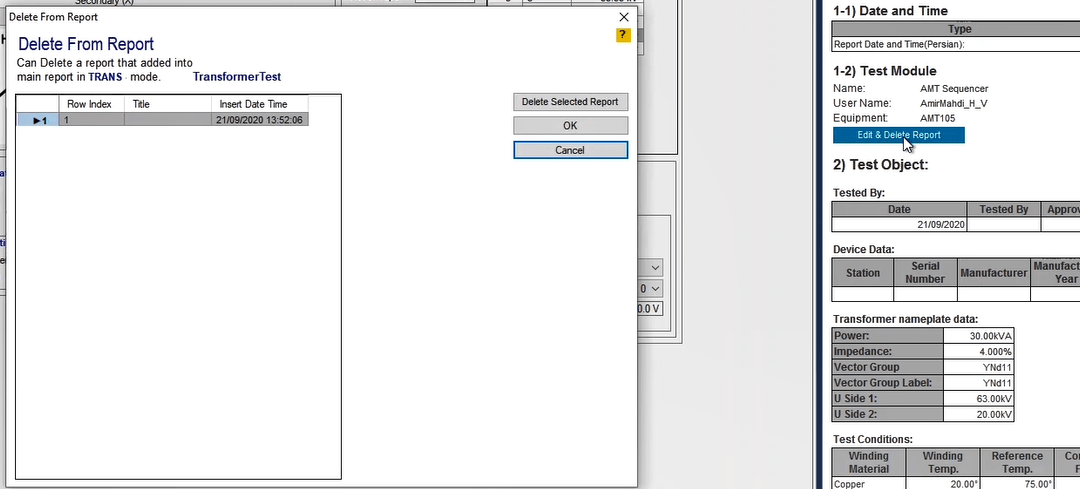This screenshot has width=1080, height=489.
Task: Click the 63.00kV U Side 1 value
Action: 979,399
